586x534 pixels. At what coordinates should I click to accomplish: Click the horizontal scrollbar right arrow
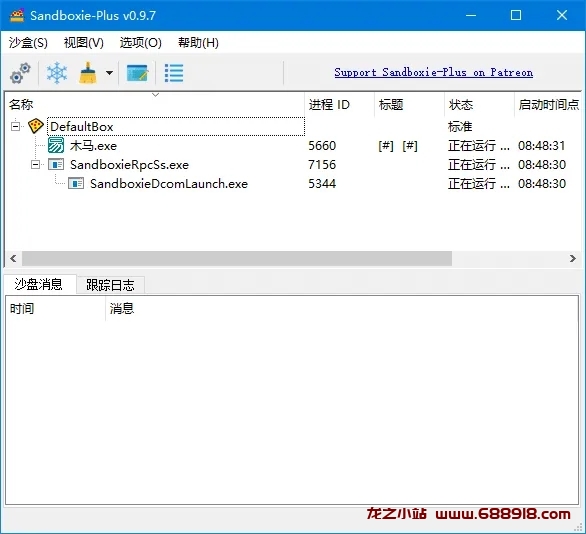(x=573, y=258)
